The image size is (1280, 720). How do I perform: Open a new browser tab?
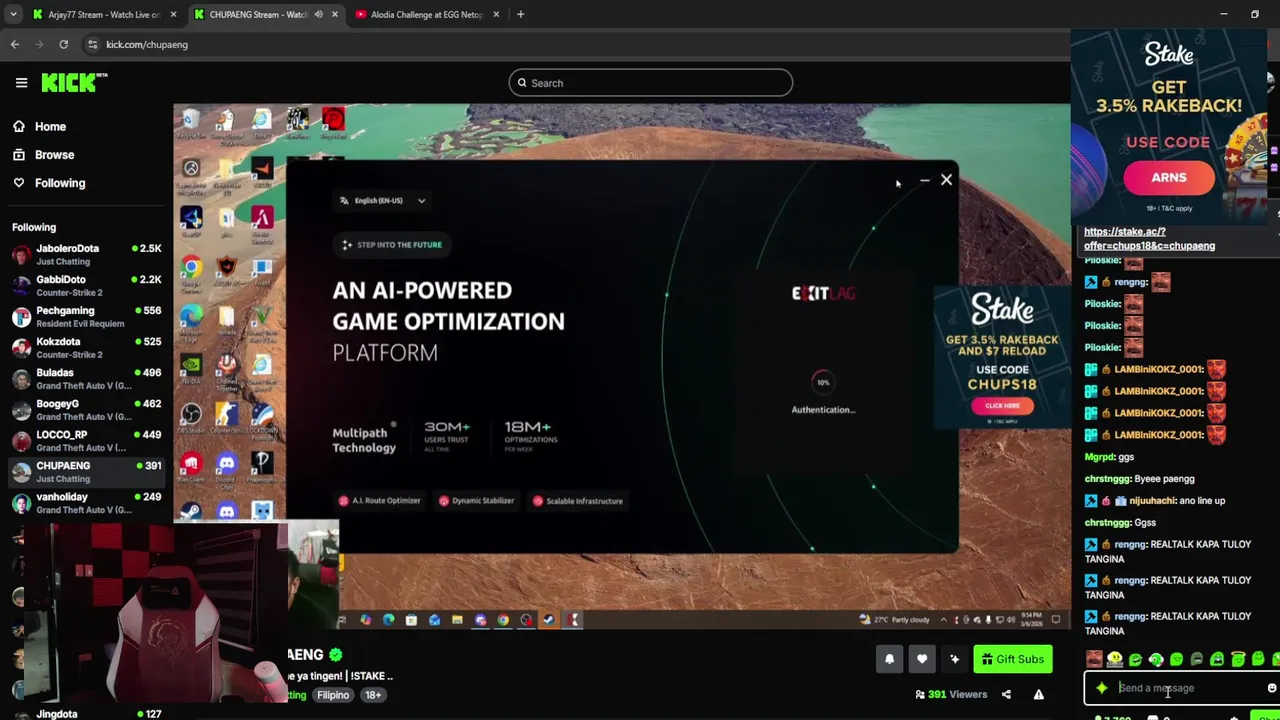click(520, 14)
